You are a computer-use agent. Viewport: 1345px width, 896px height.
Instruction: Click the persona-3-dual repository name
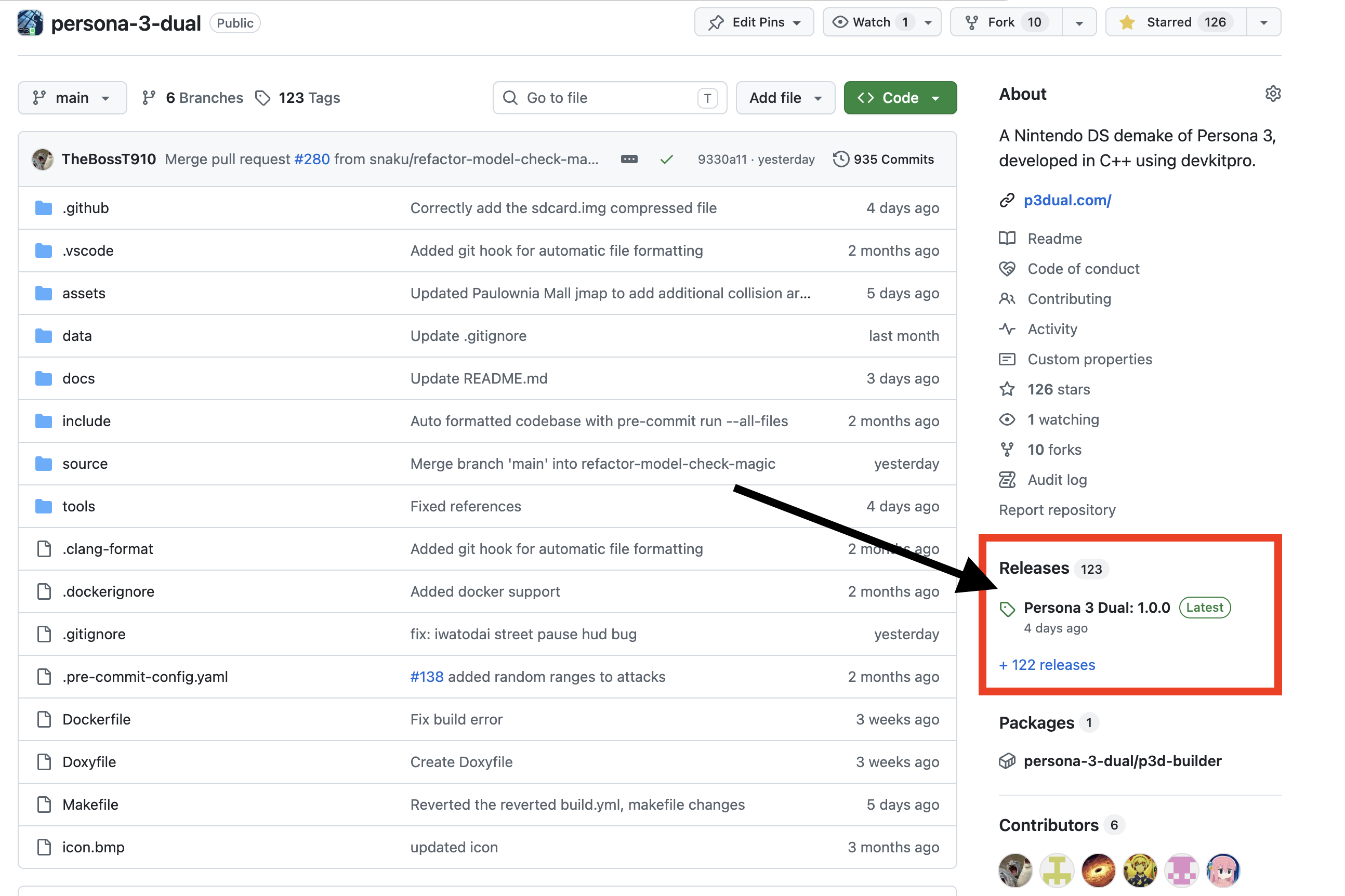tap(126, 23)
